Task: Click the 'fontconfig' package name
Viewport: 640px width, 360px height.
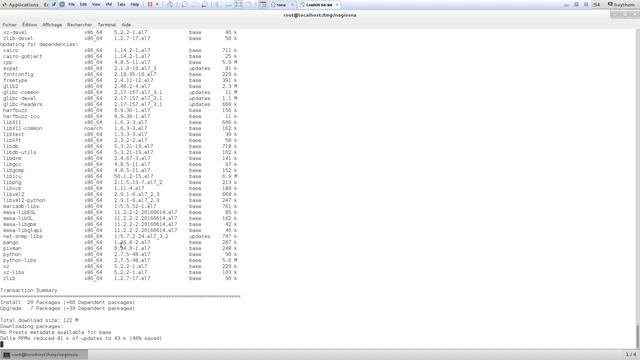Action: [x=18, y=74]
